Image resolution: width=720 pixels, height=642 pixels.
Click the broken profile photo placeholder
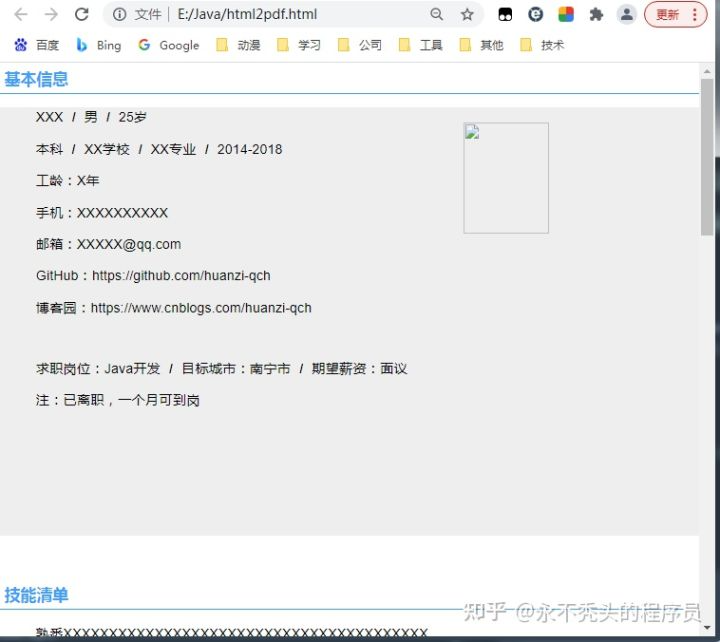click(x=506, y=178)
